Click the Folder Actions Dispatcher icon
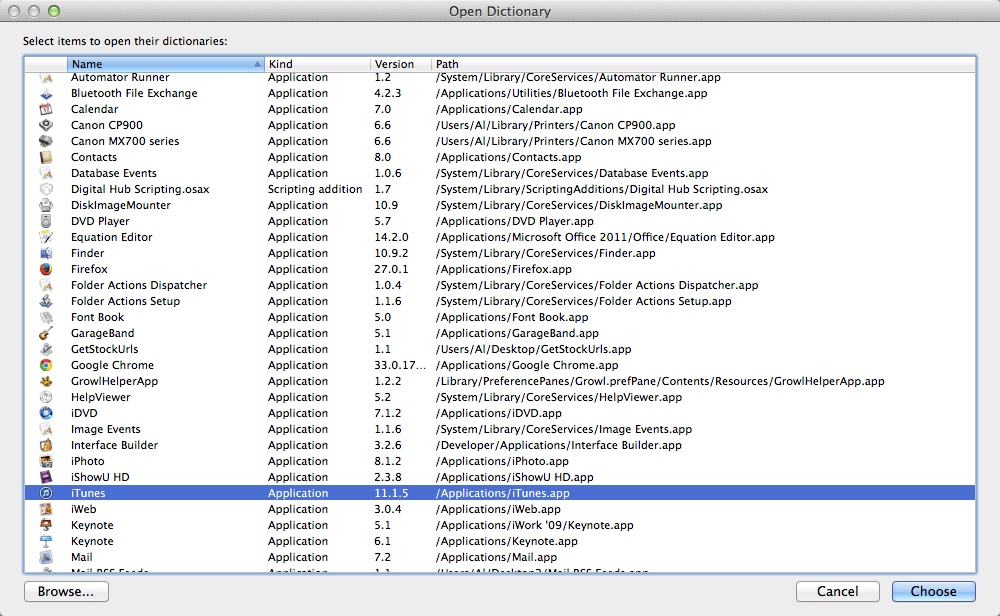This screenshot has height=616, width=1000. (46, 286)
